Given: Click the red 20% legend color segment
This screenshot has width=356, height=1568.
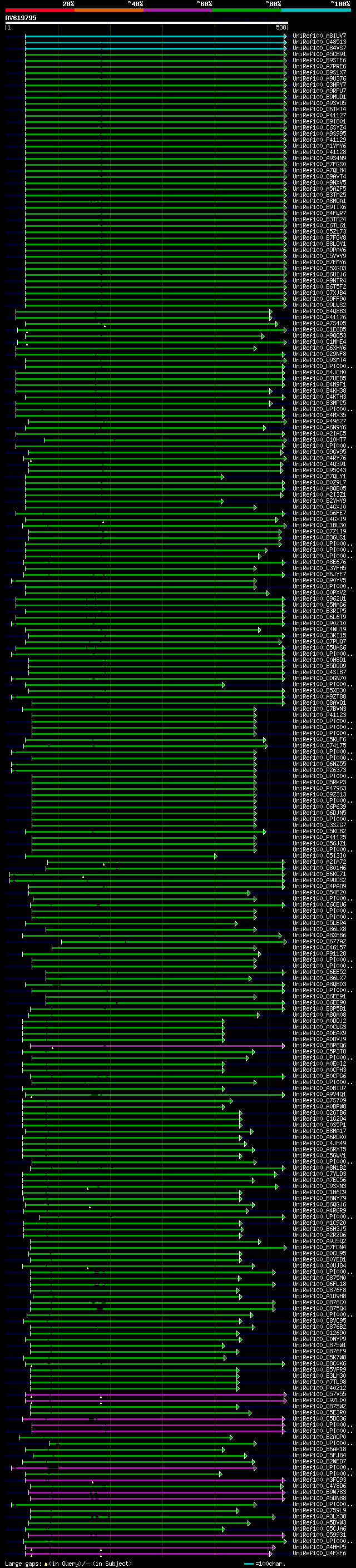Looking at the screenshot, I should click(x=39, y=10).
